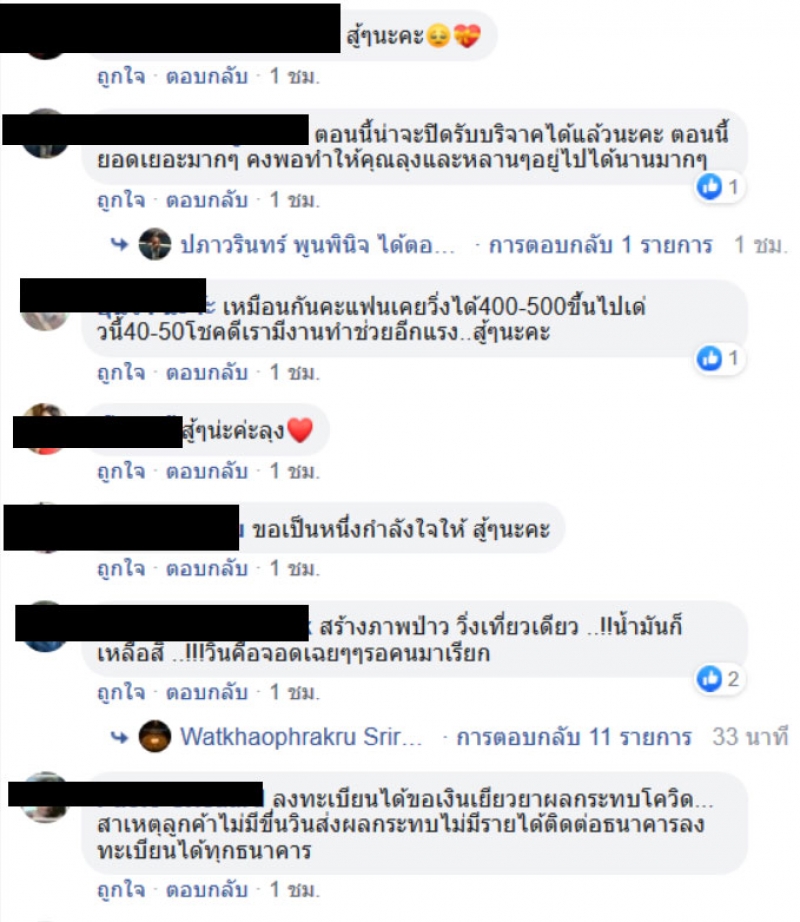The width and height of the screenshot is (800, 922).
Task: Open the ปภาวรินทร์ พูนพินิจ name link
Action: (x=317, y=245)
